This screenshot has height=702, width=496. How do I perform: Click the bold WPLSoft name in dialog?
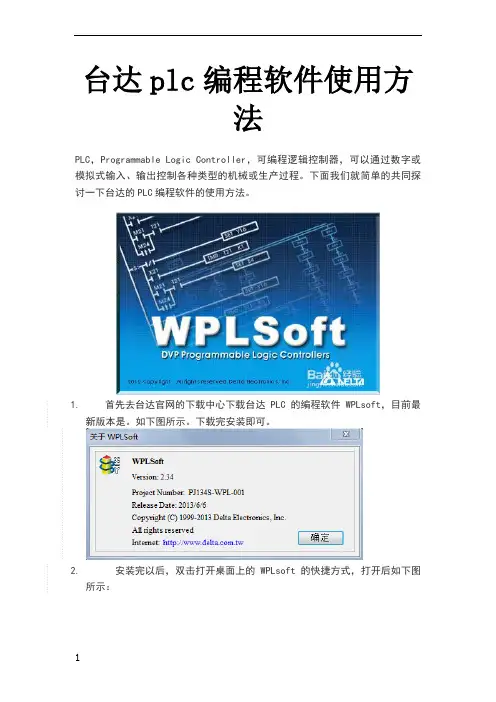click(148, 461)
